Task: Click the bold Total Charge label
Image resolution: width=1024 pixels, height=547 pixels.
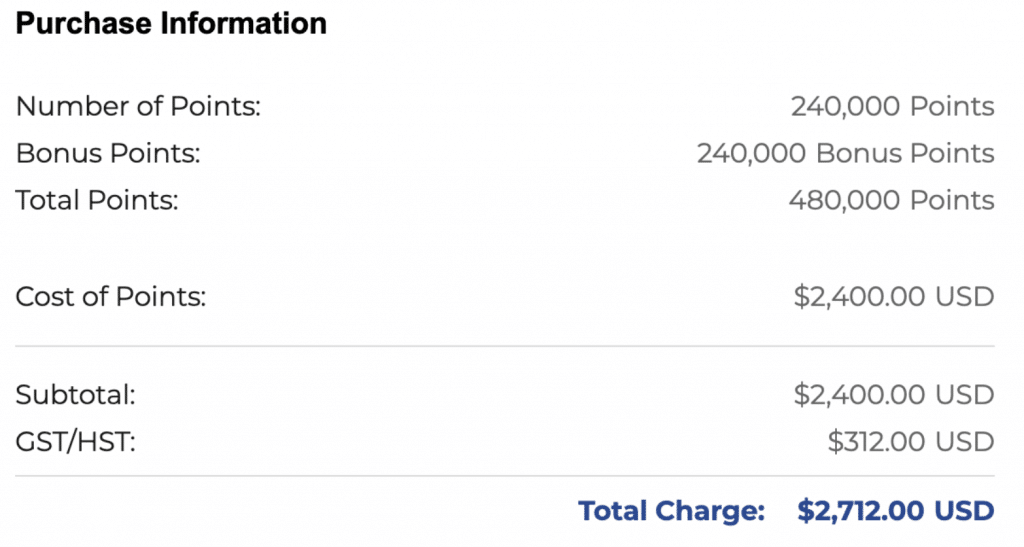Action: [x=671, y=511]
